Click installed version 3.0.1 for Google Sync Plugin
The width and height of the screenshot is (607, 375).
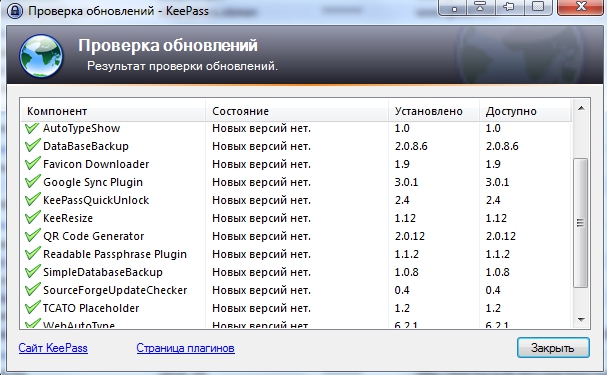pos(406,182)
